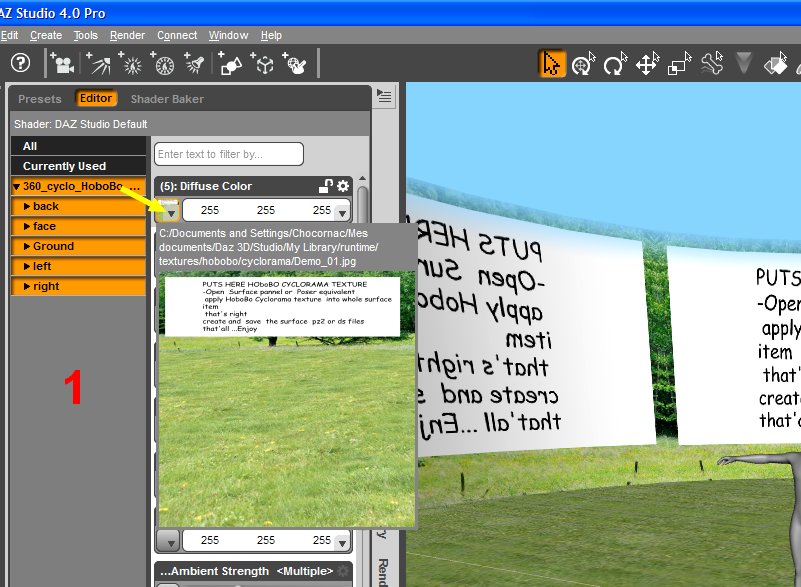Select the Bone joint editor tool
Viewport: 801px width, 587px height.
pos(712,64)
